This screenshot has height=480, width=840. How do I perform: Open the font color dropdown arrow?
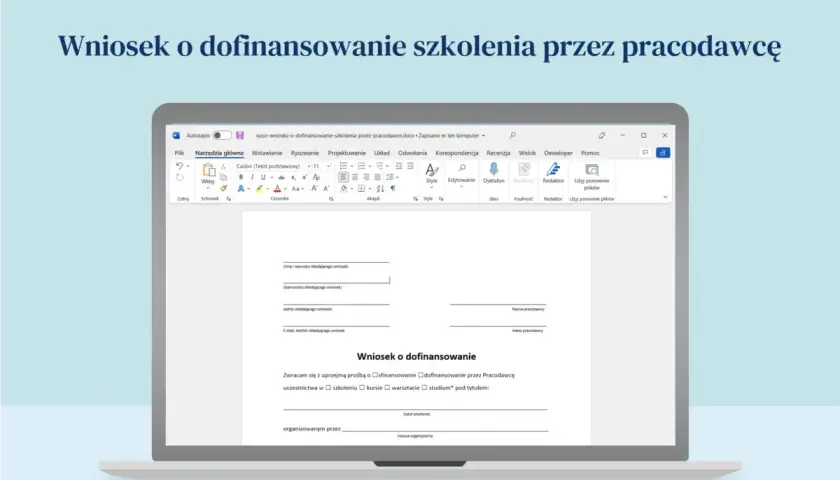point(286,189)
